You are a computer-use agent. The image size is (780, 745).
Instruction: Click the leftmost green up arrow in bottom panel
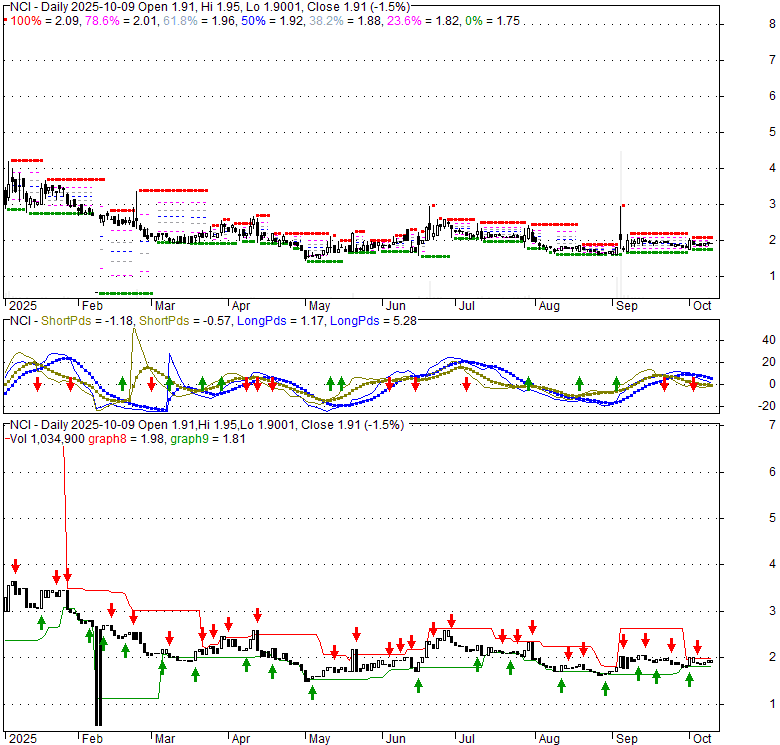point(41,622)
